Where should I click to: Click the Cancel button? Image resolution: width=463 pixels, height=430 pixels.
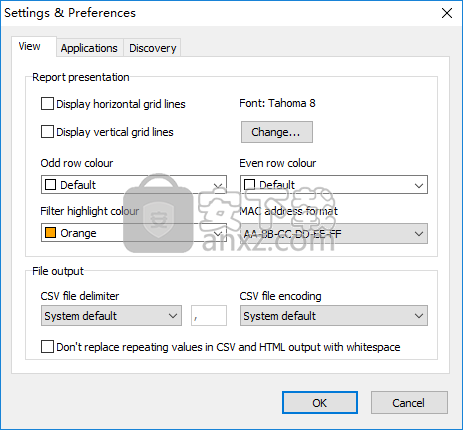pos(409,403)
